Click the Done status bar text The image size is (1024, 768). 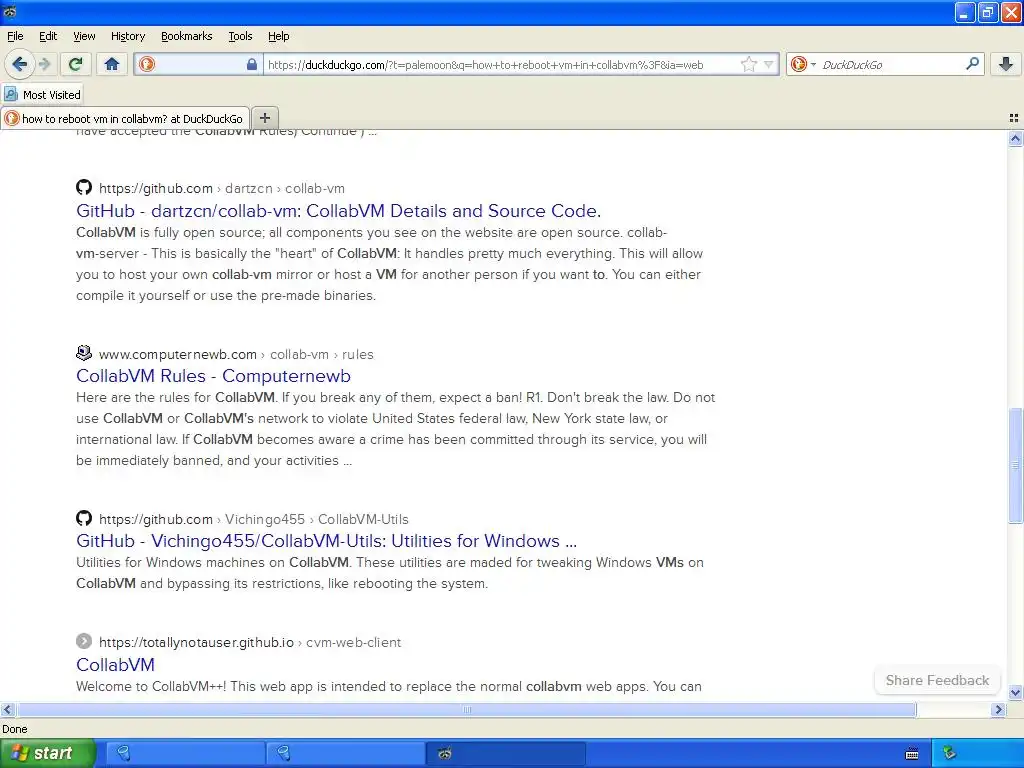(14, 729)
